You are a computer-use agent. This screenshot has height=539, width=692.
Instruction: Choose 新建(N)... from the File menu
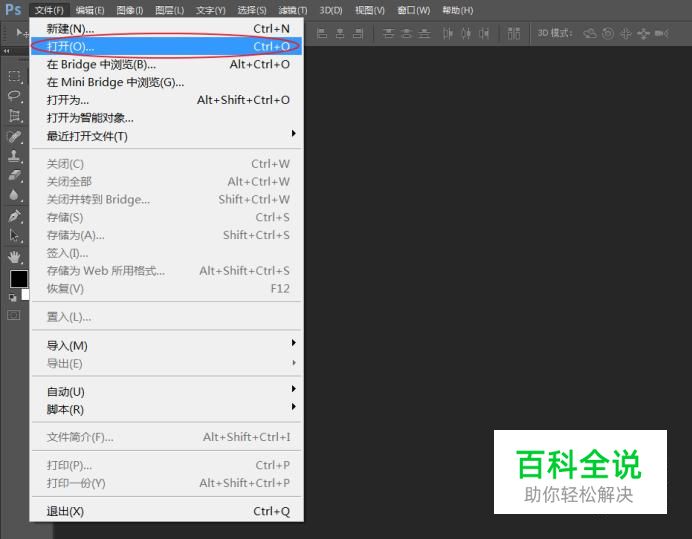[x=166, y=29]
